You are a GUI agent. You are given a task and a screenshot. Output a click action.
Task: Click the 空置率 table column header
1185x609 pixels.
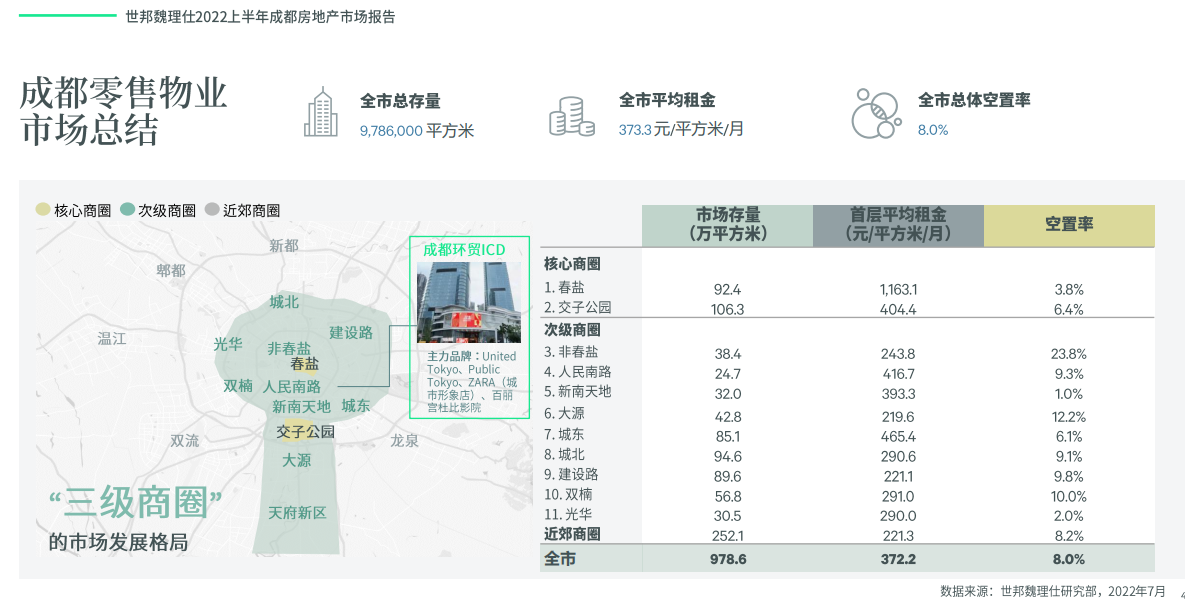1069,225
